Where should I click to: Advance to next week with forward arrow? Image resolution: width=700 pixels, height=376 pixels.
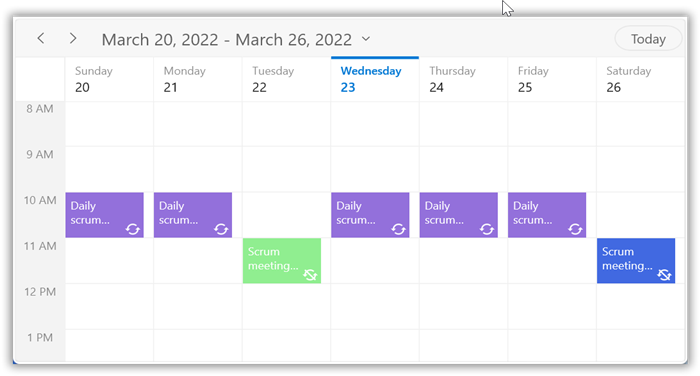pos(73,38)
